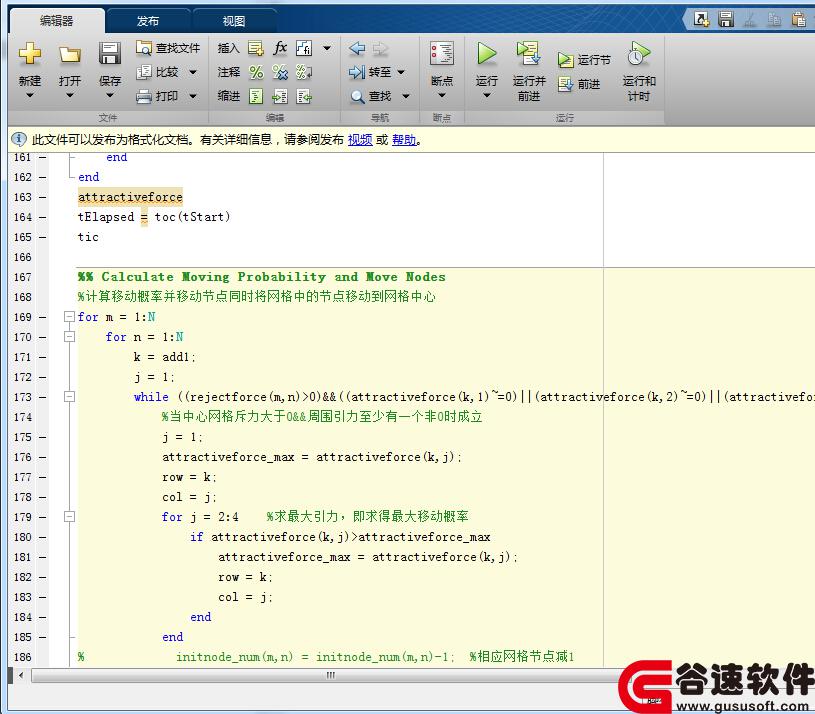Expand the 查找 dropdown arrow
The height and width of the screenshot is (714, 815).
406,96
